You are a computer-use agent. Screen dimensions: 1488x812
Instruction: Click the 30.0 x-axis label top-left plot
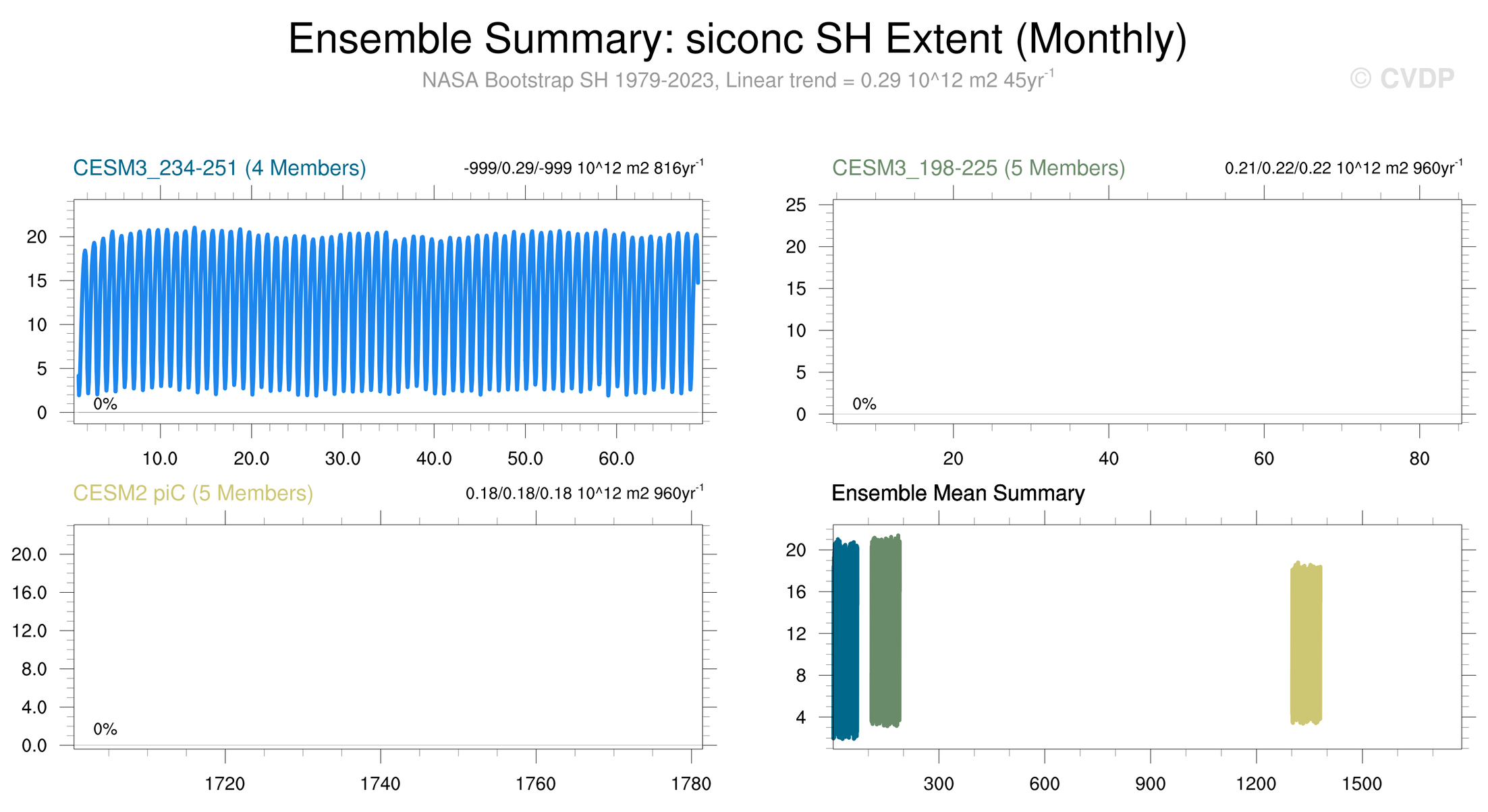[343, 459]
